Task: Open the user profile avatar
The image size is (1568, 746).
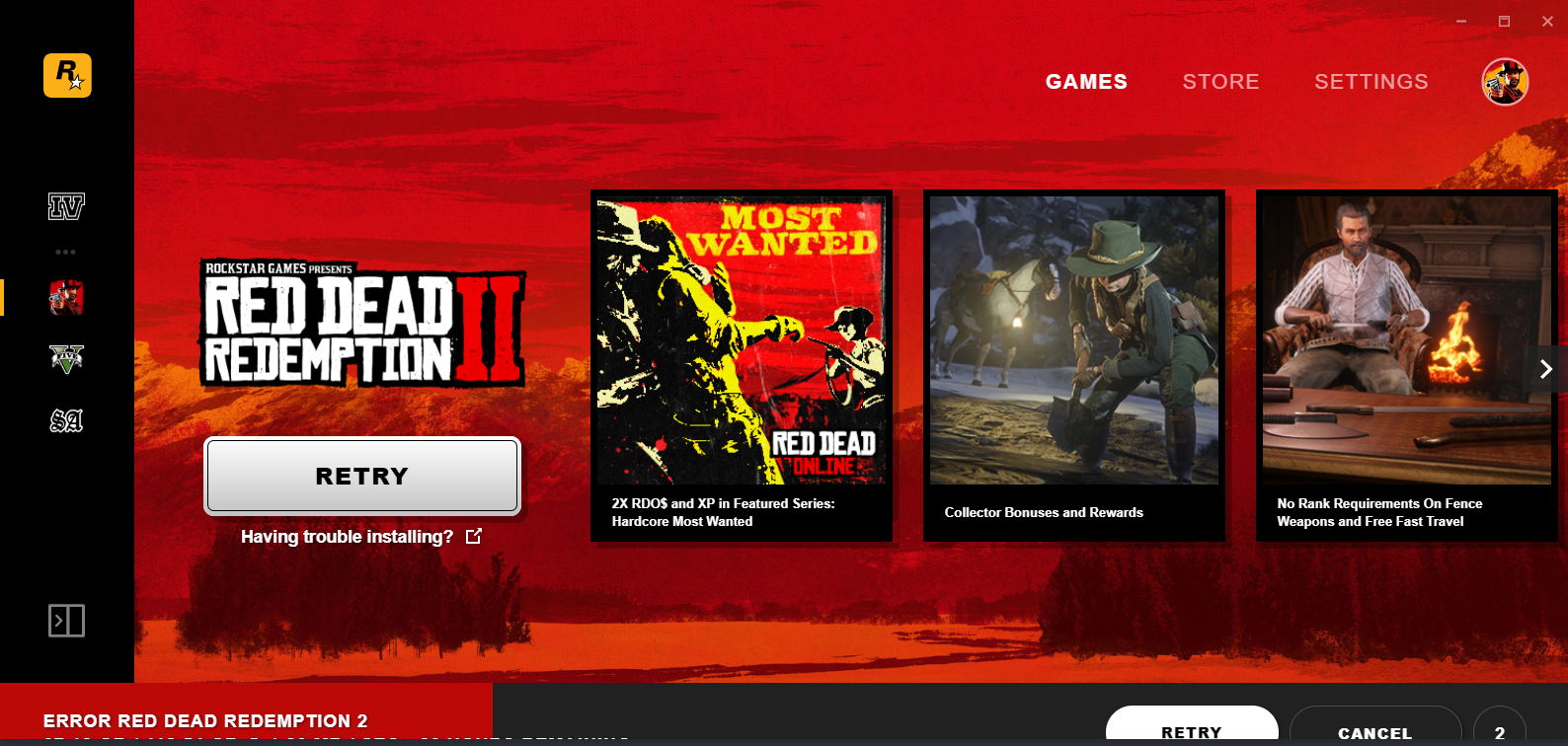Action: click(x=1505, y=82)
